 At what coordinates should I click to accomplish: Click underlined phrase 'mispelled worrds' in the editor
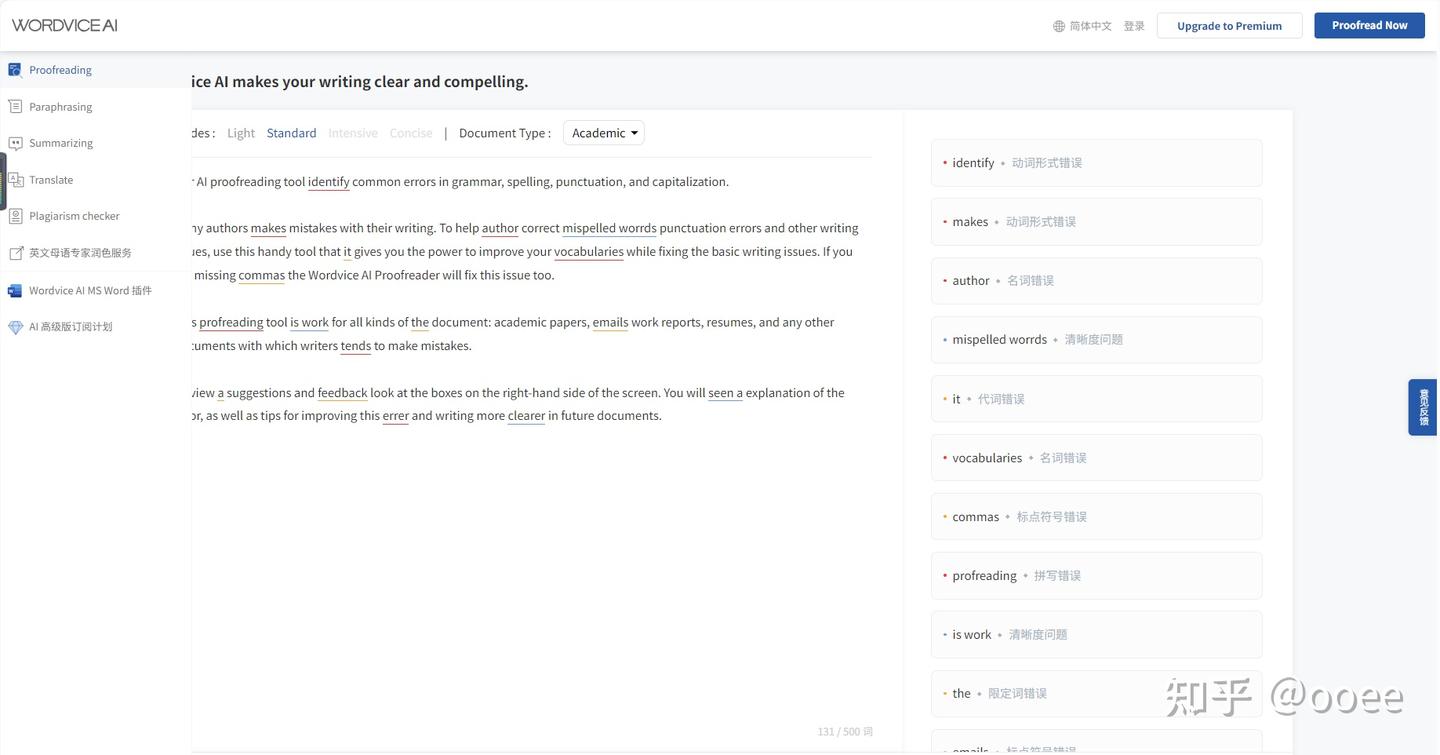point(609,228)
